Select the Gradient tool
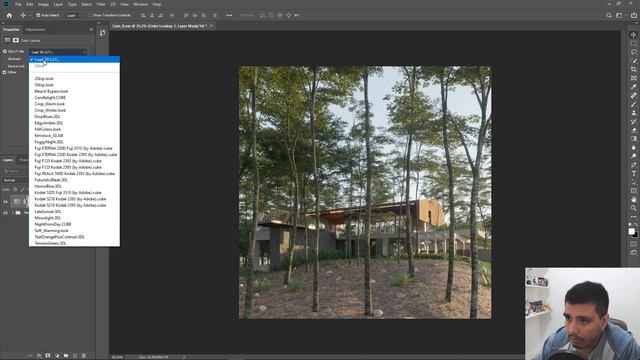 click(633, 139)
